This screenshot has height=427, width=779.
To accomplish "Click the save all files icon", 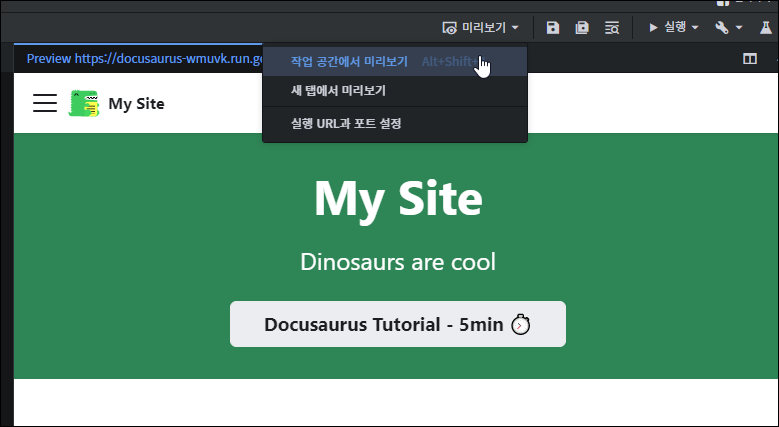I will click(582, 28).
